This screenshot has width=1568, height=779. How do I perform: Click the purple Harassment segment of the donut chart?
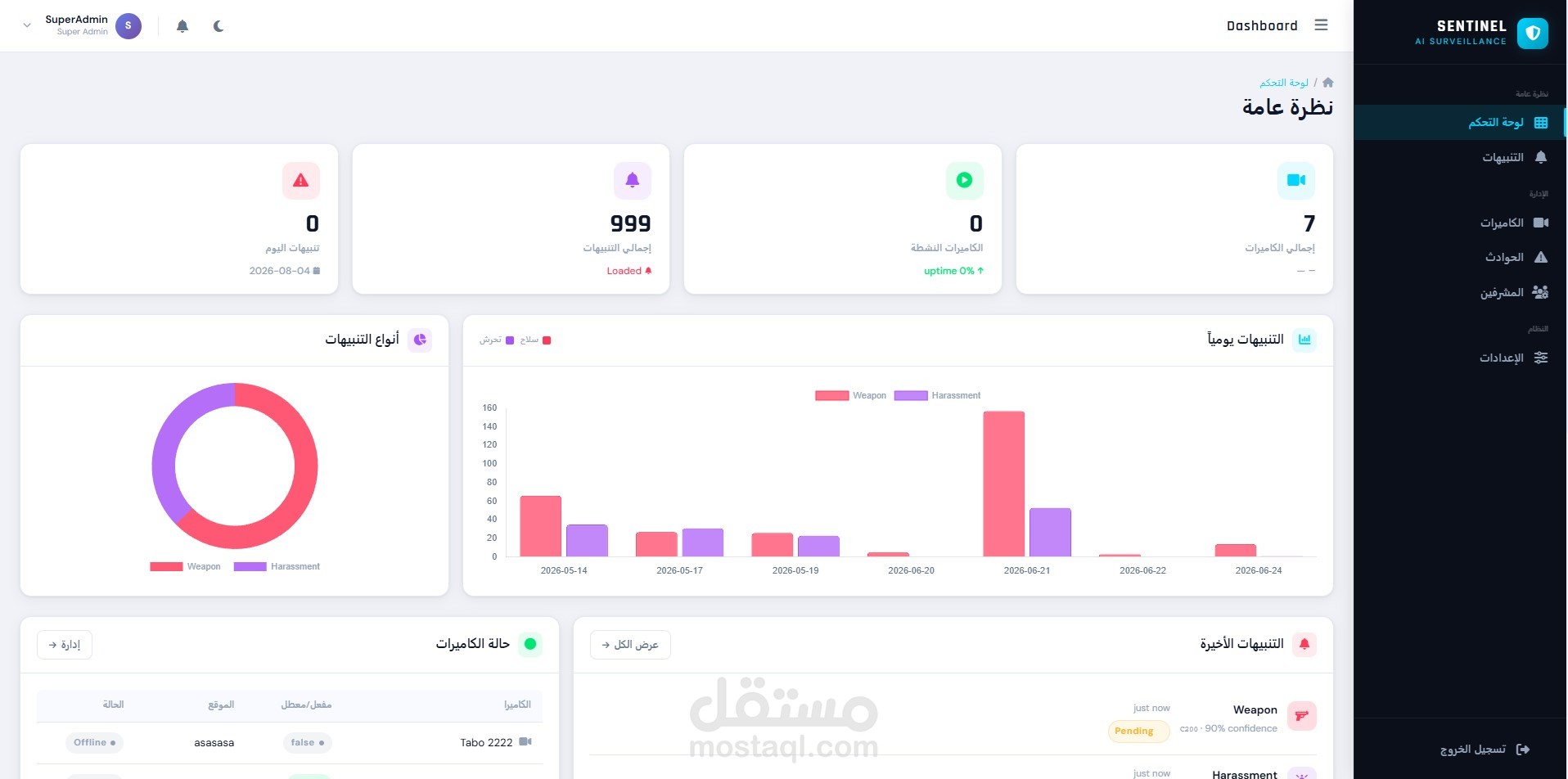[168, 442]
